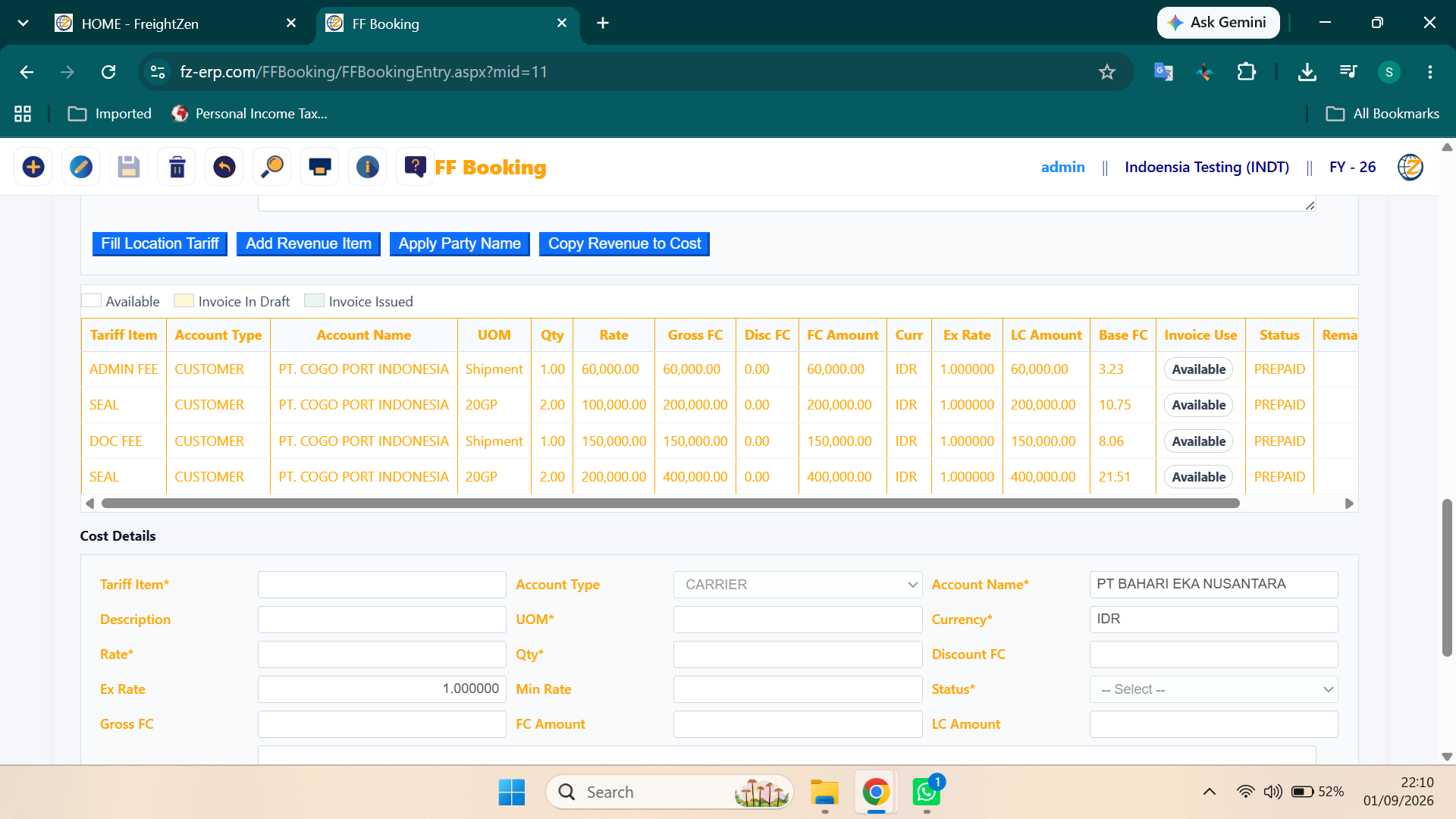Focus the Tariff Item input field
1456x819 pixels.
point(381,585)
